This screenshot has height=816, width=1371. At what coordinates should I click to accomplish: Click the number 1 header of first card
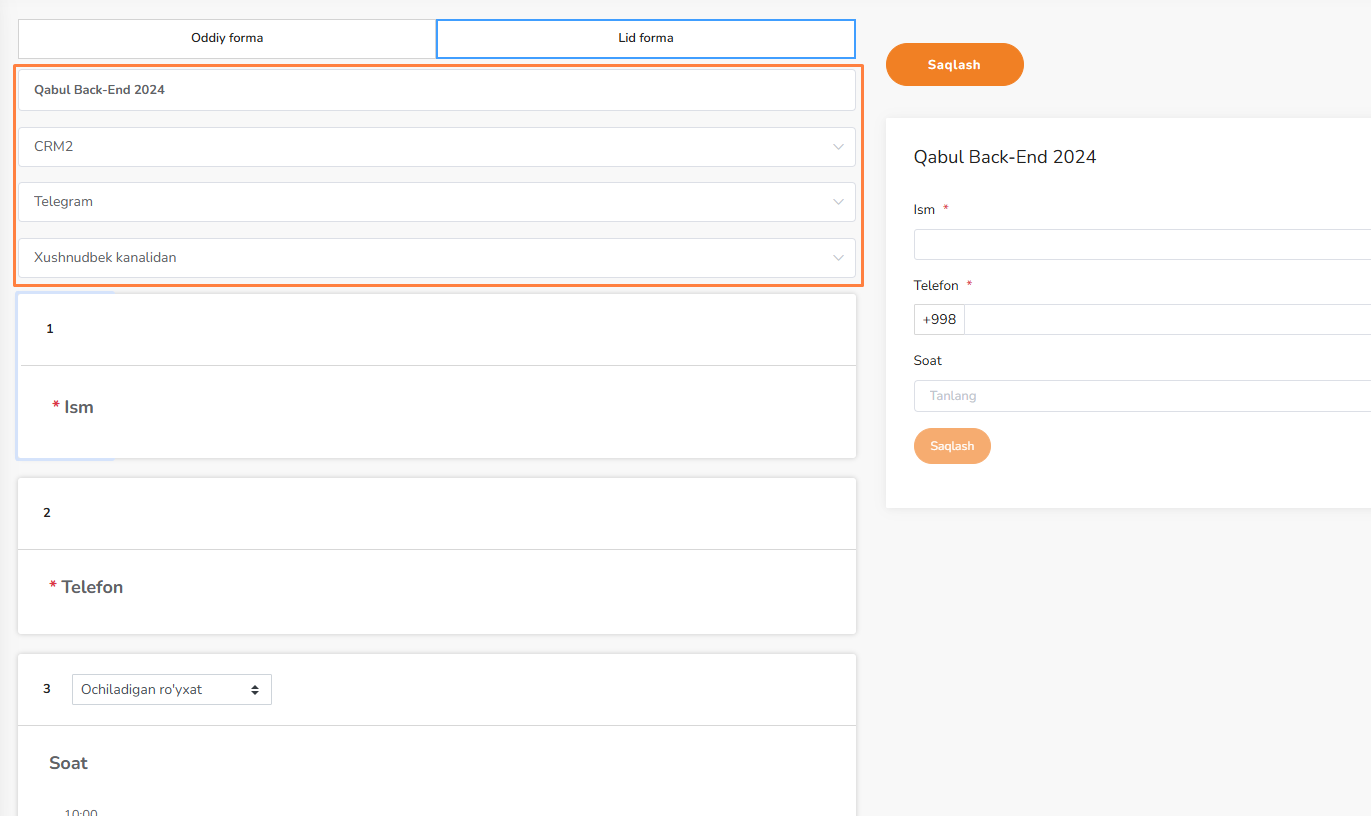(x=50, y=329)
